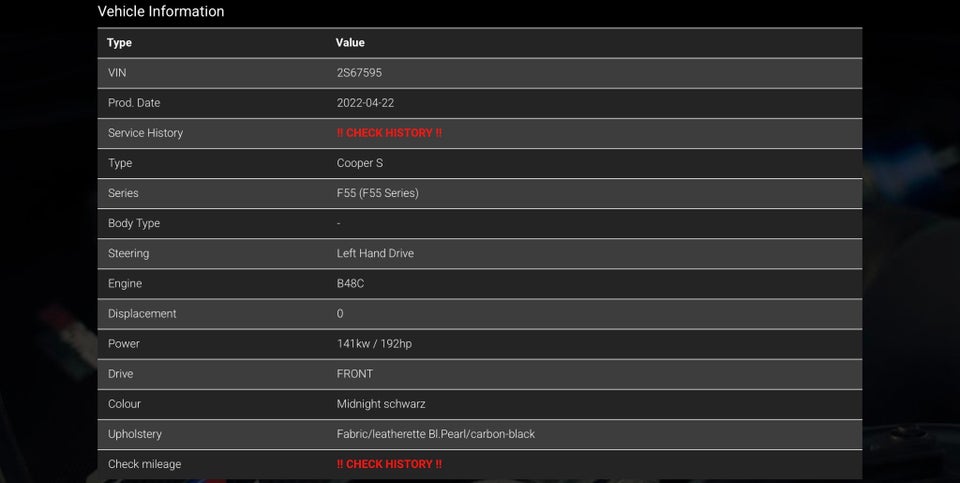Click the Cooper S value

tap(360, 163)
